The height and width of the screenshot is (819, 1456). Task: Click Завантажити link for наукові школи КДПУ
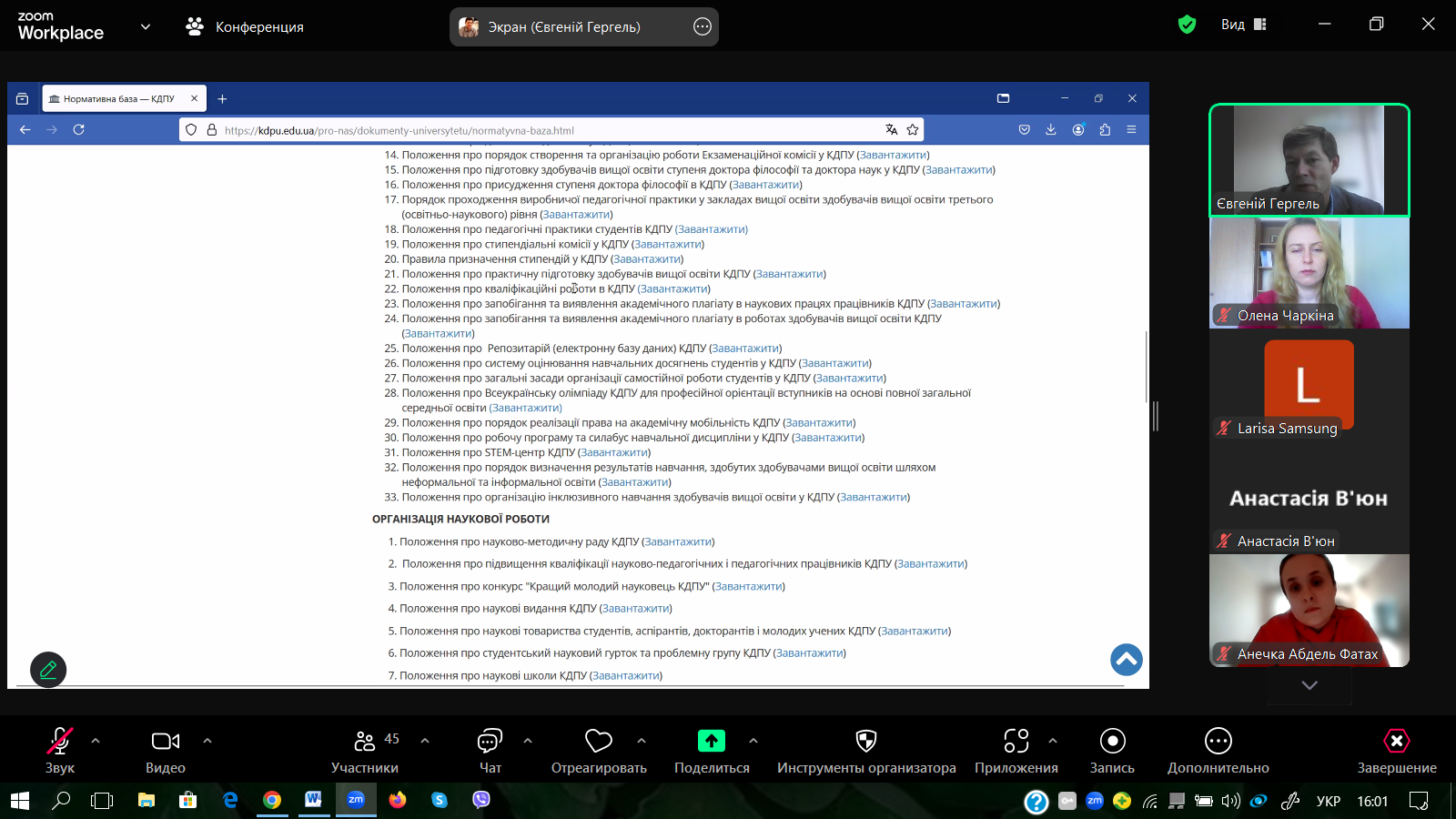[626, 676]
